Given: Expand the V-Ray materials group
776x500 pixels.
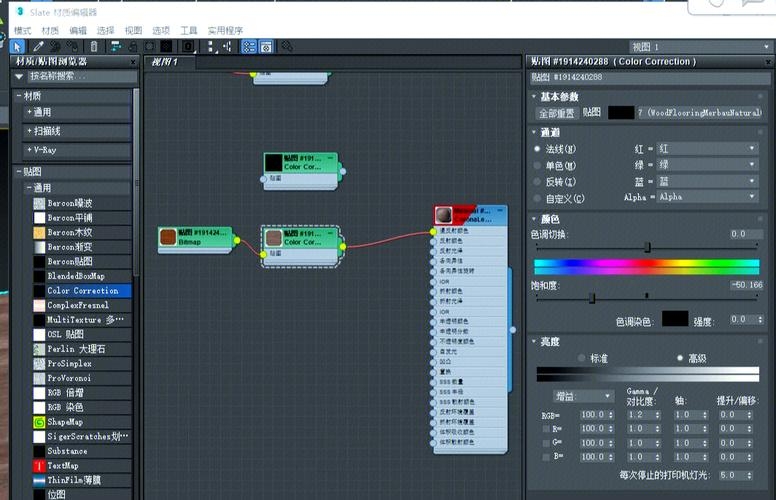Looking at the screenshot, I should click(30, 150).
